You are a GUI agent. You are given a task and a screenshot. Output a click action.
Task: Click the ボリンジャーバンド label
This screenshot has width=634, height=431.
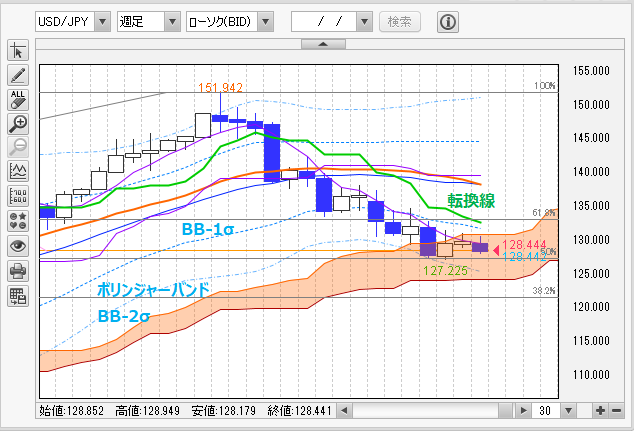[x=153, y=289]
